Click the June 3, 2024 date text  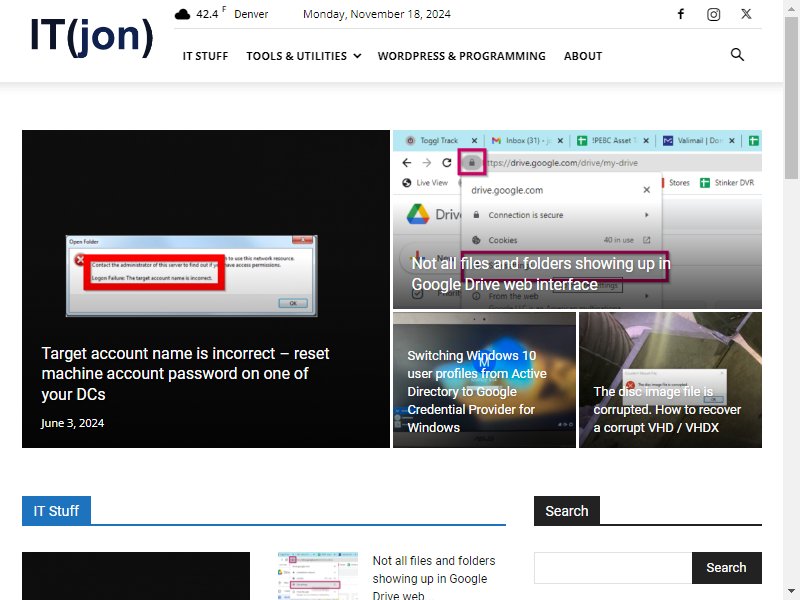[x=72, y=423]
